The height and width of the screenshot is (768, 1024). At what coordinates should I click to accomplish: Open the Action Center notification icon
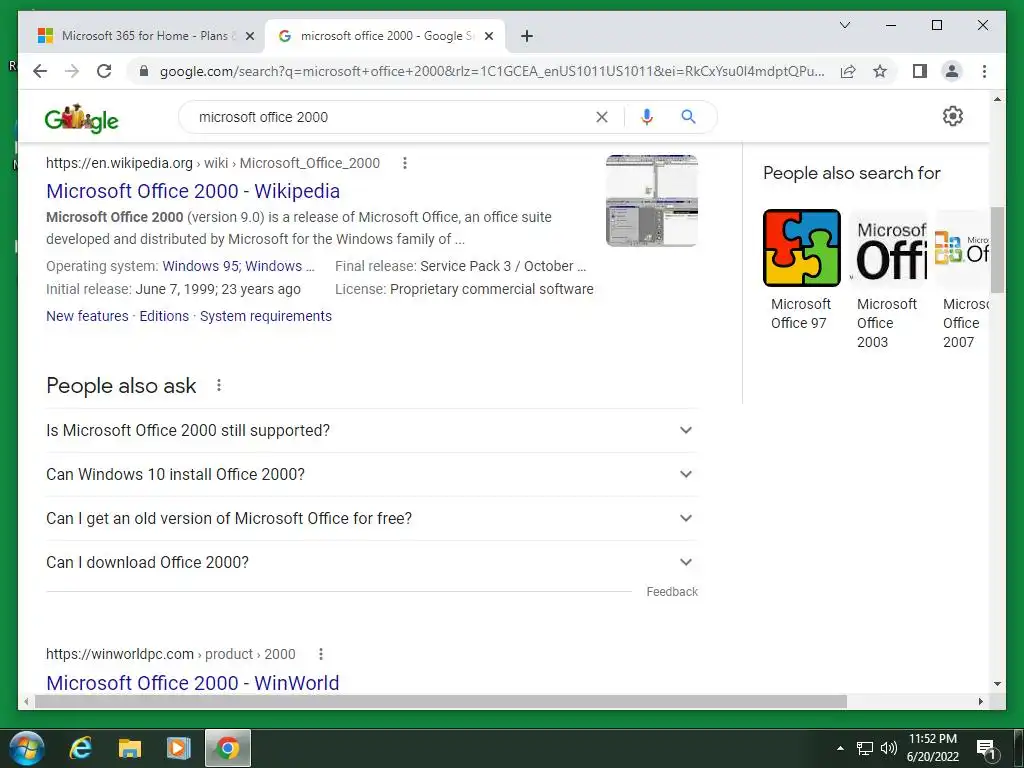985,748
